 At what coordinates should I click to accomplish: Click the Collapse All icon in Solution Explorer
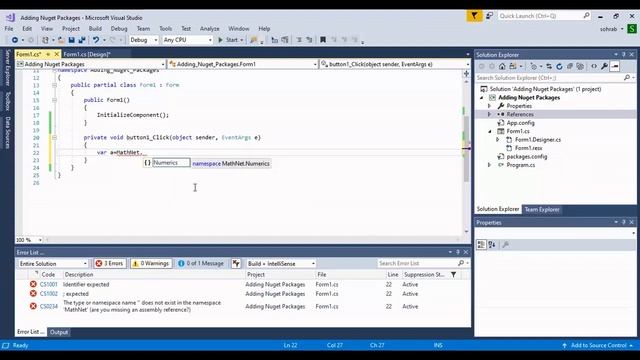570,66
